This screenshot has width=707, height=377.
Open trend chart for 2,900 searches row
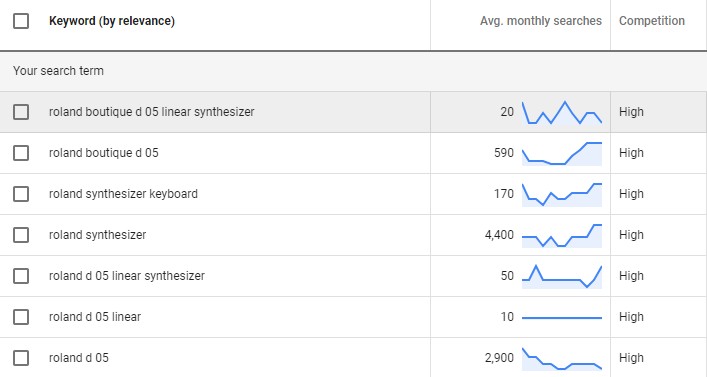click(562, 359)
